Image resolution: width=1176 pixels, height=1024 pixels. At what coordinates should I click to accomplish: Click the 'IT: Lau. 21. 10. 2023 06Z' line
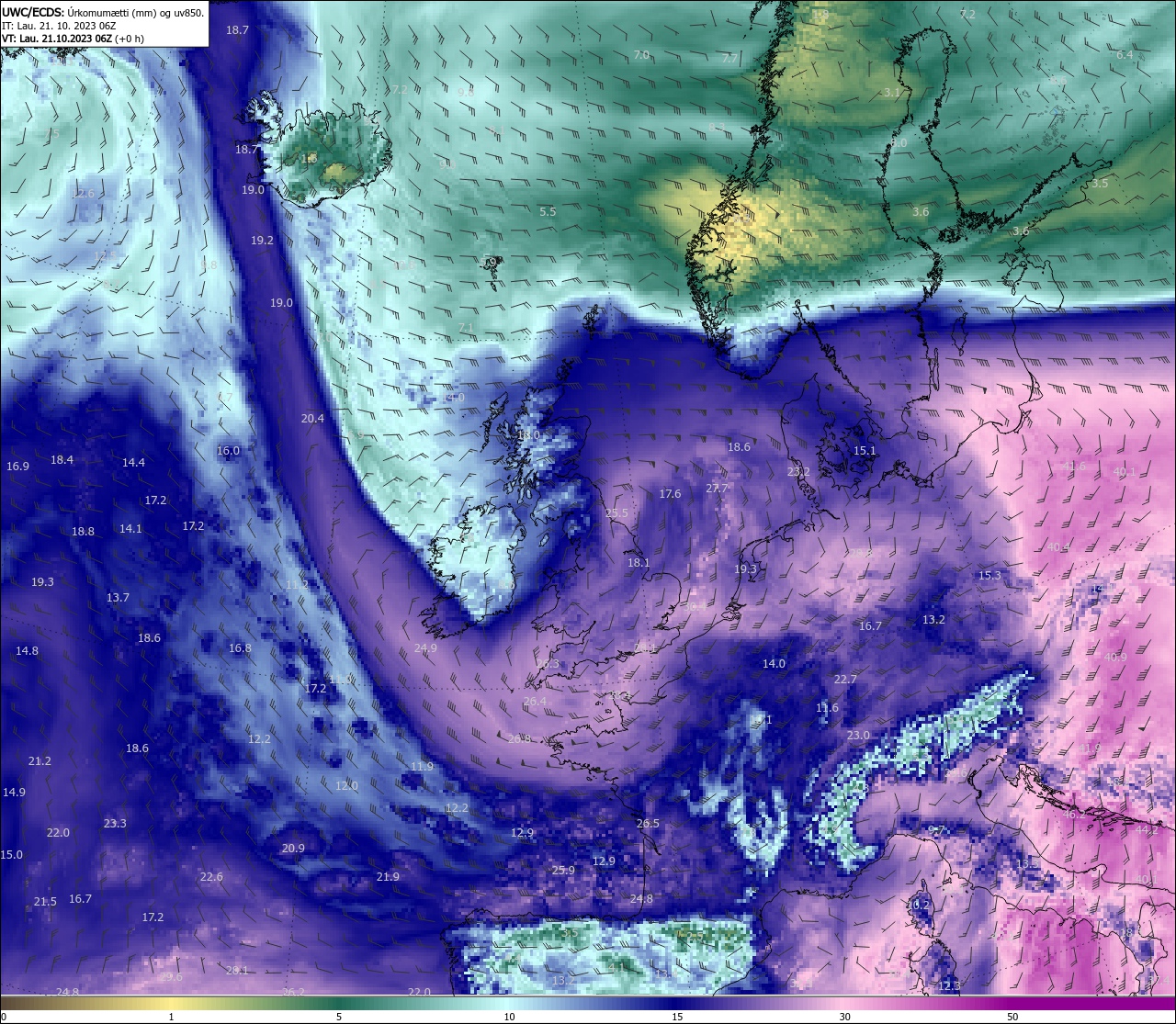pyautogui.click(x=59, y=26)
